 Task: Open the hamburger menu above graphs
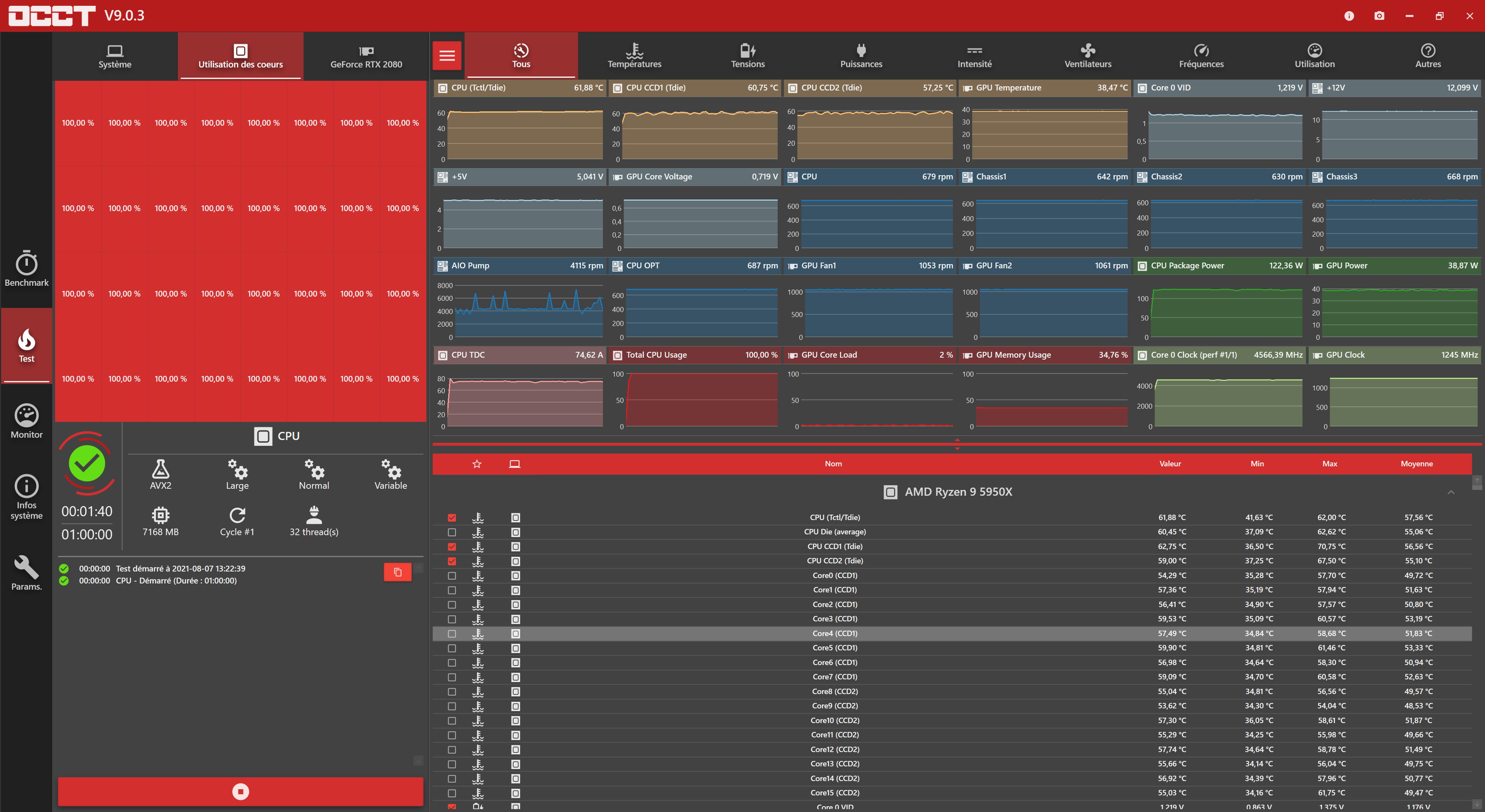[447, 56]
